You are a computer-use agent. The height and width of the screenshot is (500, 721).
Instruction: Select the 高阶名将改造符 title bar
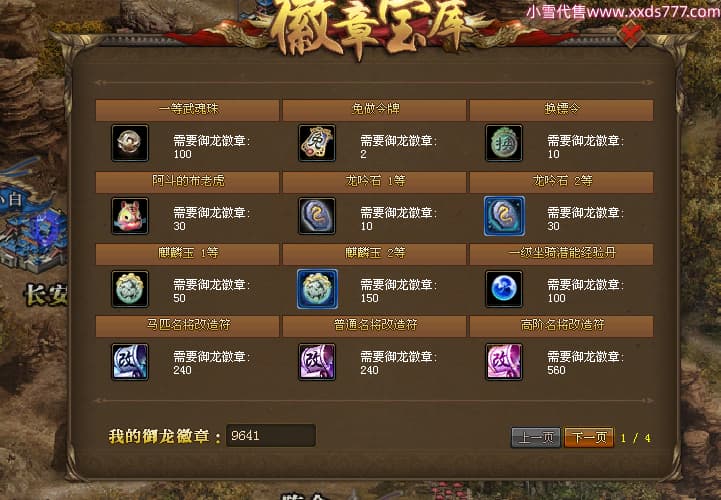tap(561, 326)
